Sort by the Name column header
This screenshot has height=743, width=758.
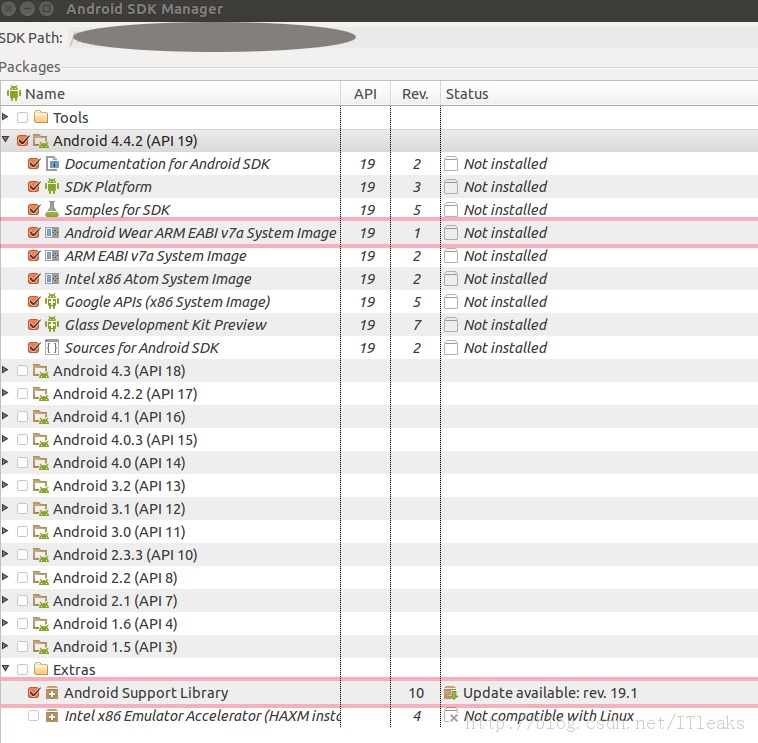[x=170, y=93]
